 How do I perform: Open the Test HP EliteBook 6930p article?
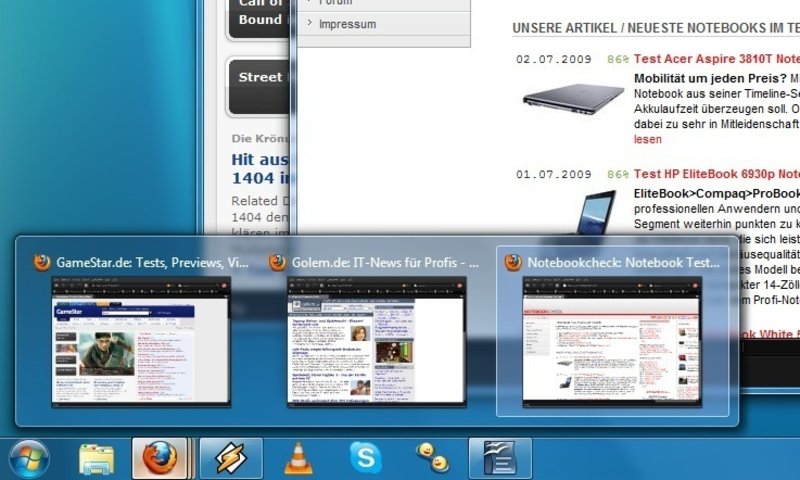pos(716,174)
